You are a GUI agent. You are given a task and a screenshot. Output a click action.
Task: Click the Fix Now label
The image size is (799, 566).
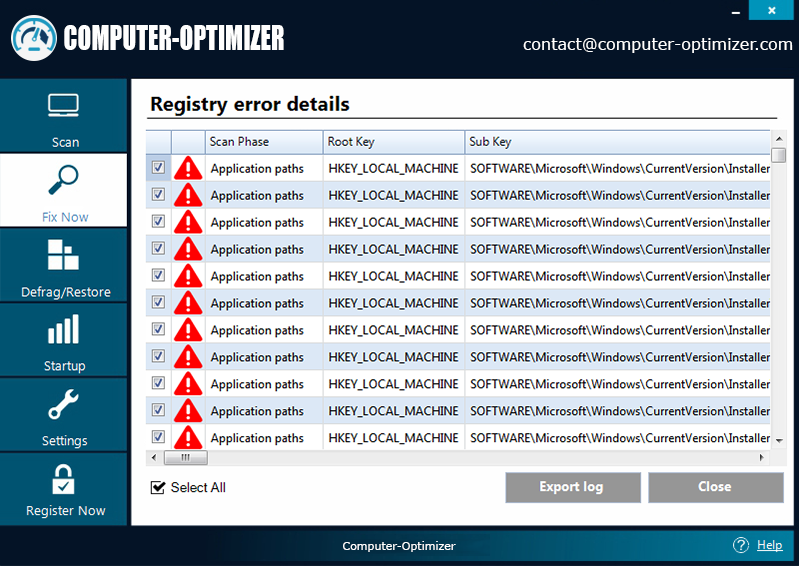tap(65, 217)
